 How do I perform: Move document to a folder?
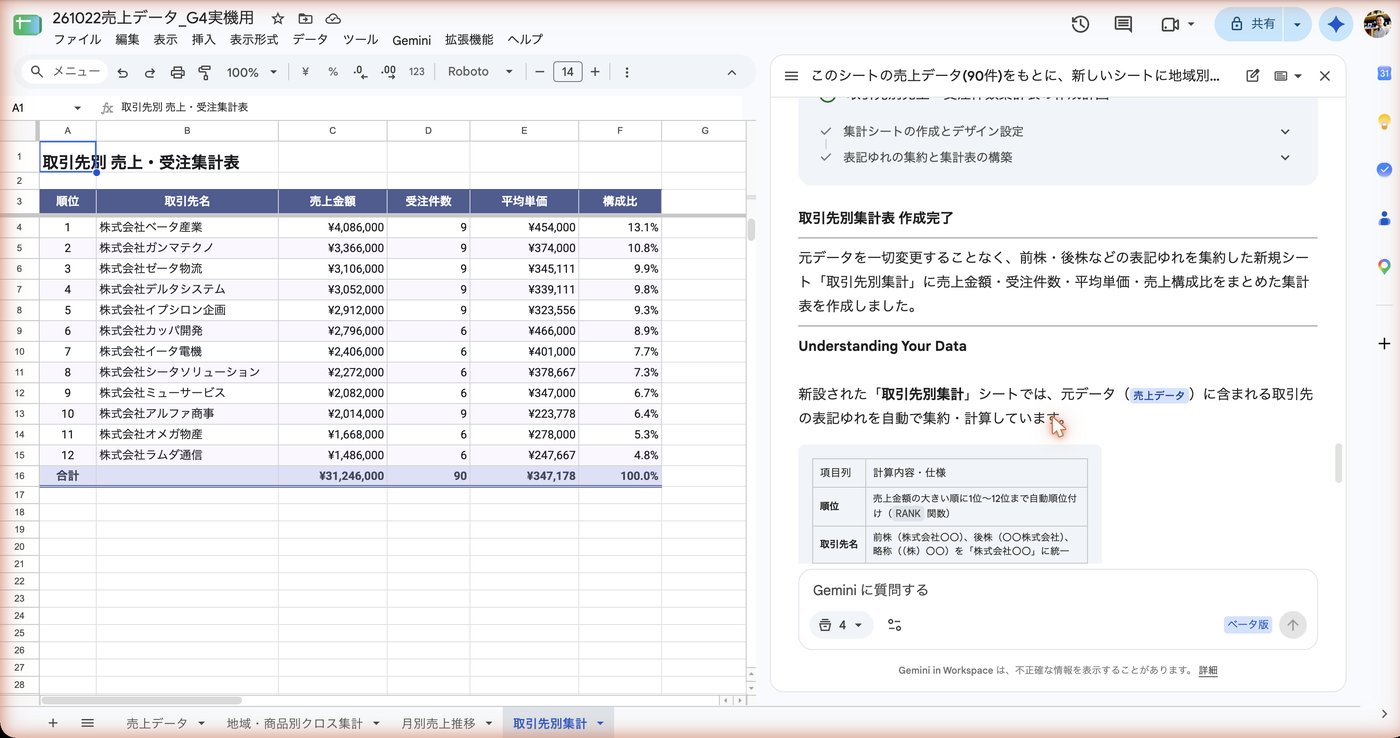click(x=305, y=19)
